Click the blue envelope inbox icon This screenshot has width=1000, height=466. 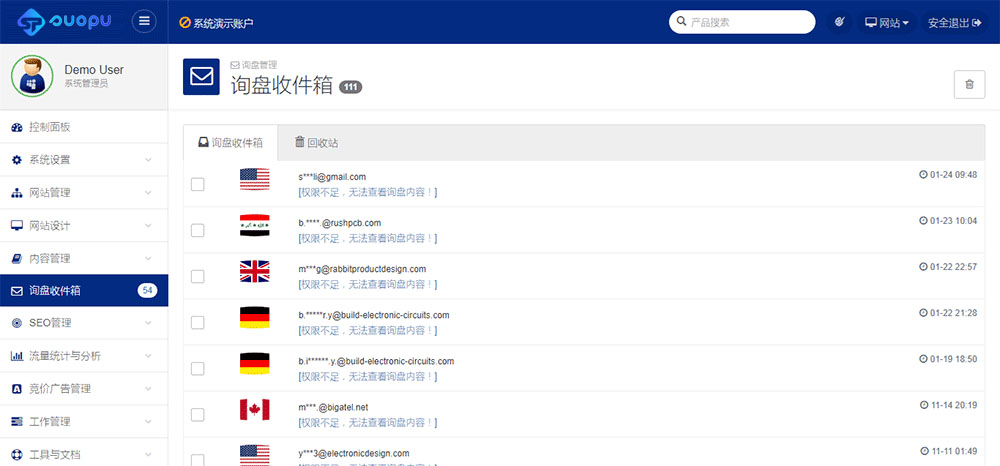(202, 76)
